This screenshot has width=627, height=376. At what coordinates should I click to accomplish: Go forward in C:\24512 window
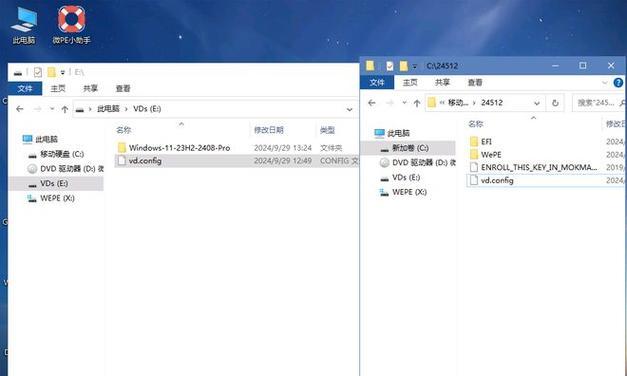click(x=389, y=103)
